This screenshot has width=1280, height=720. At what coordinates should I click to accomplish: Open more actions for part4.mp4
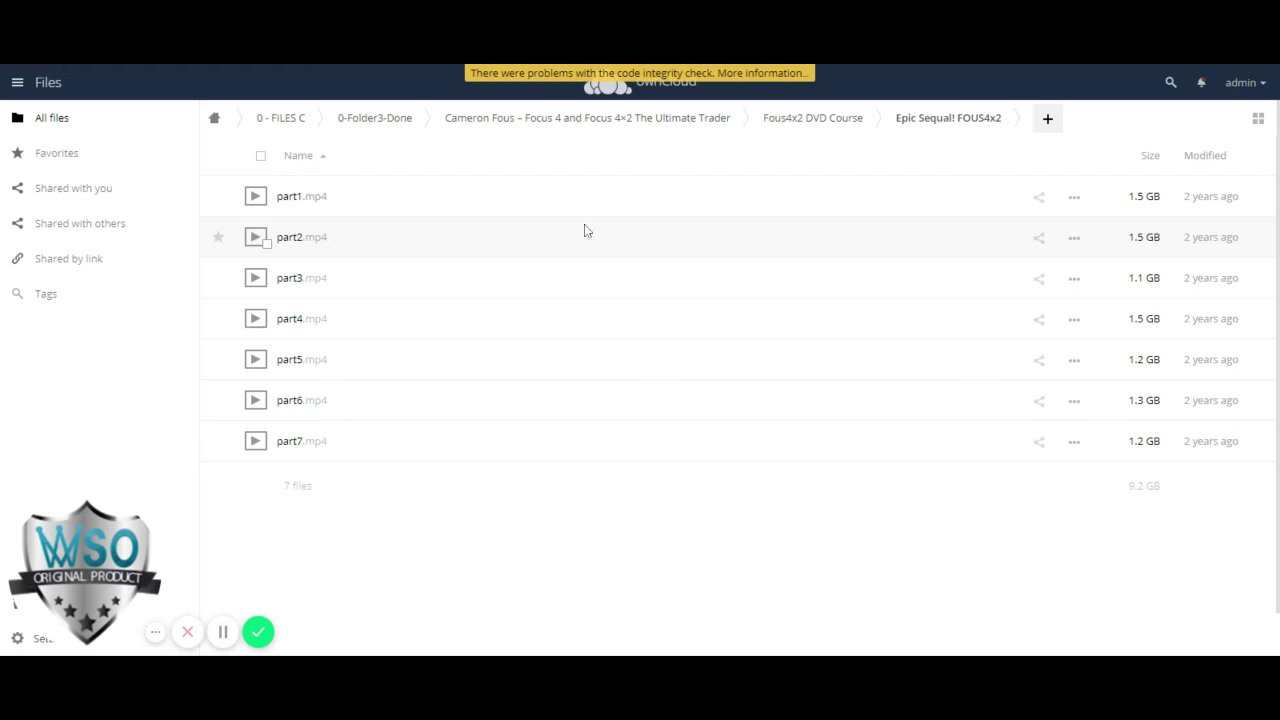(1074, 320)
